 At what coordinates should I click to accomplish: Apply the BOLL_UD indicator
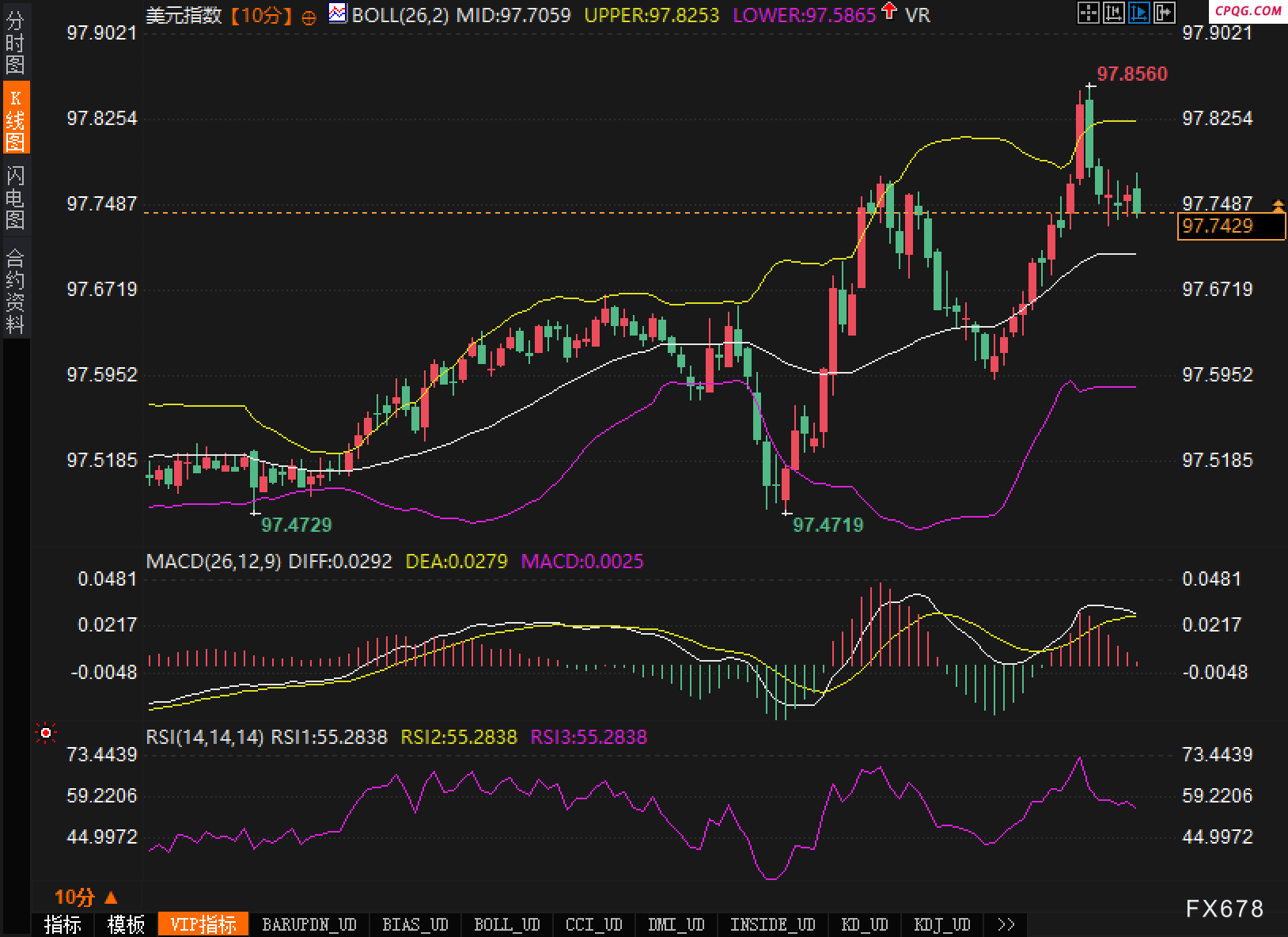[506, 924]
